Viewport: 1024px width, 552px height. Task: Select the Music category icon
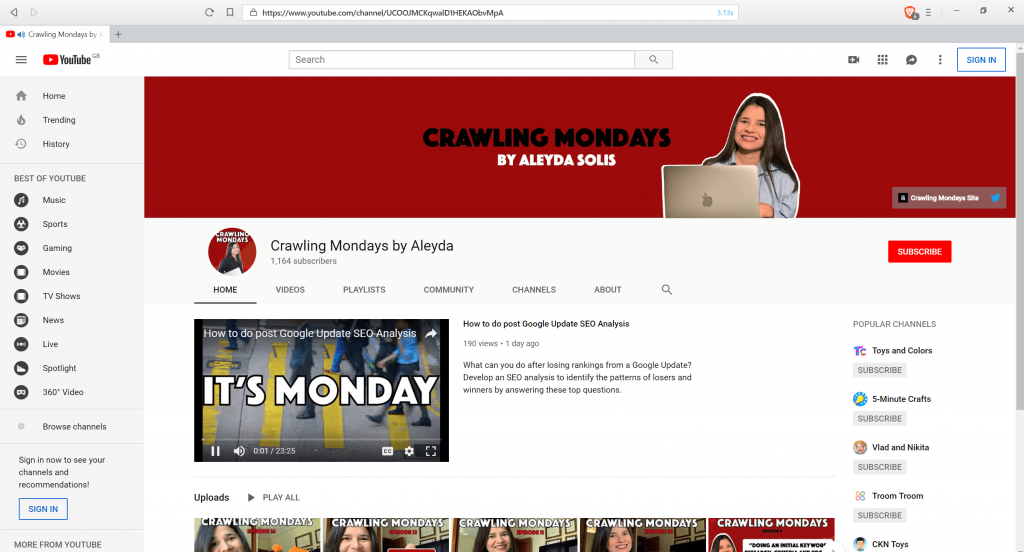[x=22, y=200]
